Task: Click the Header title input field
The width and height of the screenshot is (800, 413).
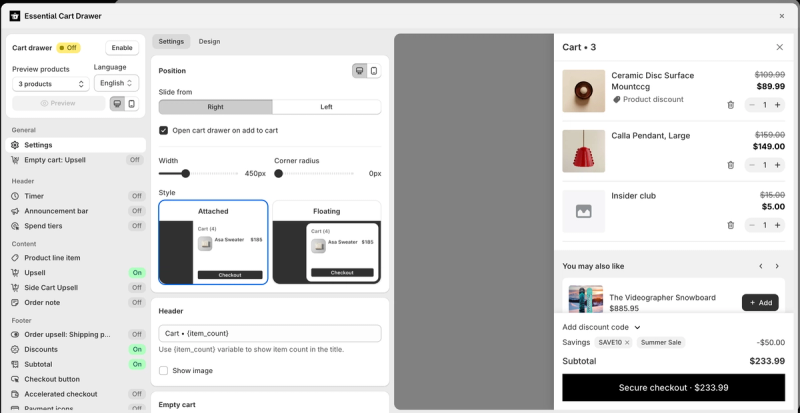Action: [270, 333]
